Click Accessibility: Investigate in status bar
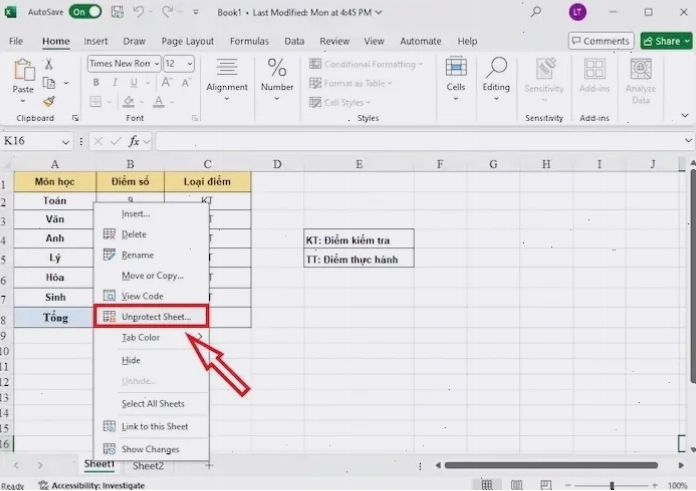 click(92, 486)
